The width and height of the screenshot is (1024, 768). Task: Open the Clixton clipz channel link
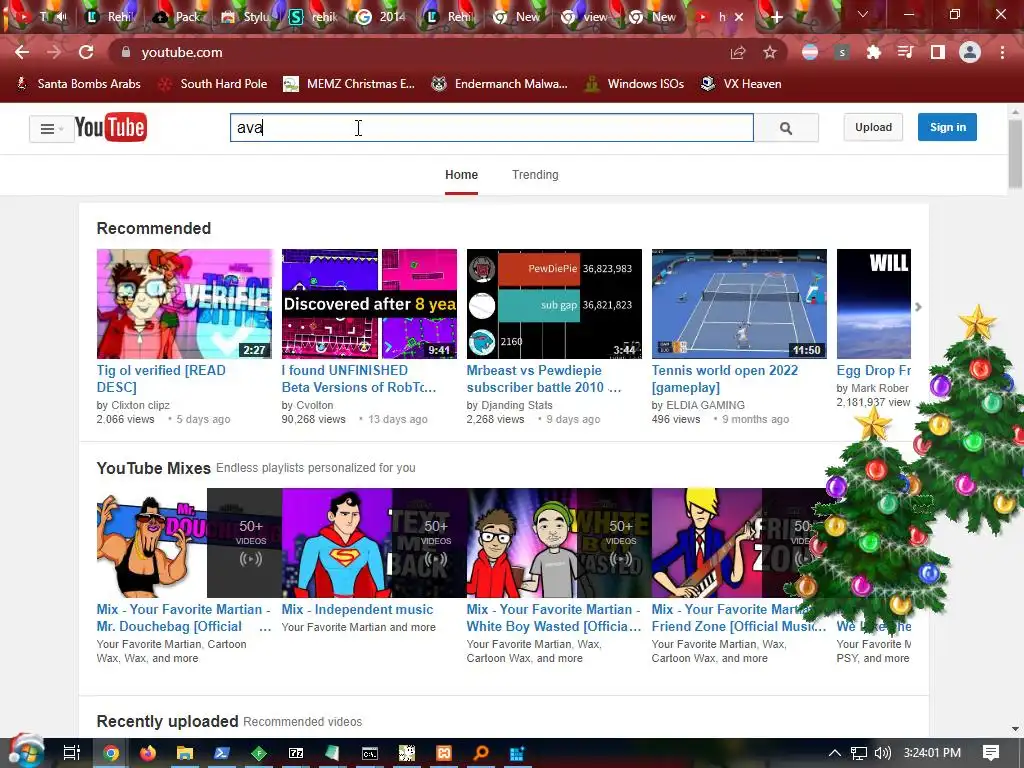click(x=140, y=405)
